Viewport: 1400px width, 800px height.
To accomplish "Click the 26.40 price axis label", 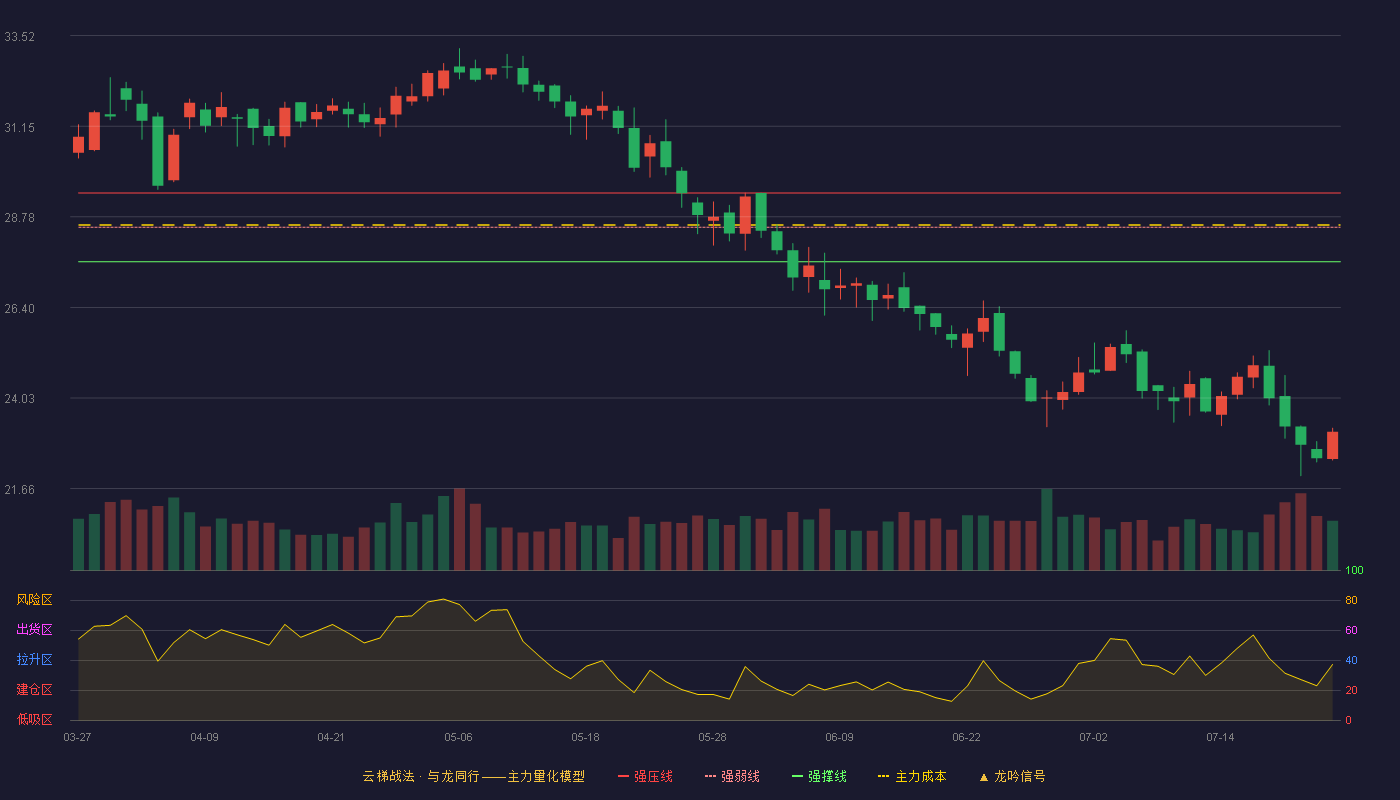I will (20, 309).
